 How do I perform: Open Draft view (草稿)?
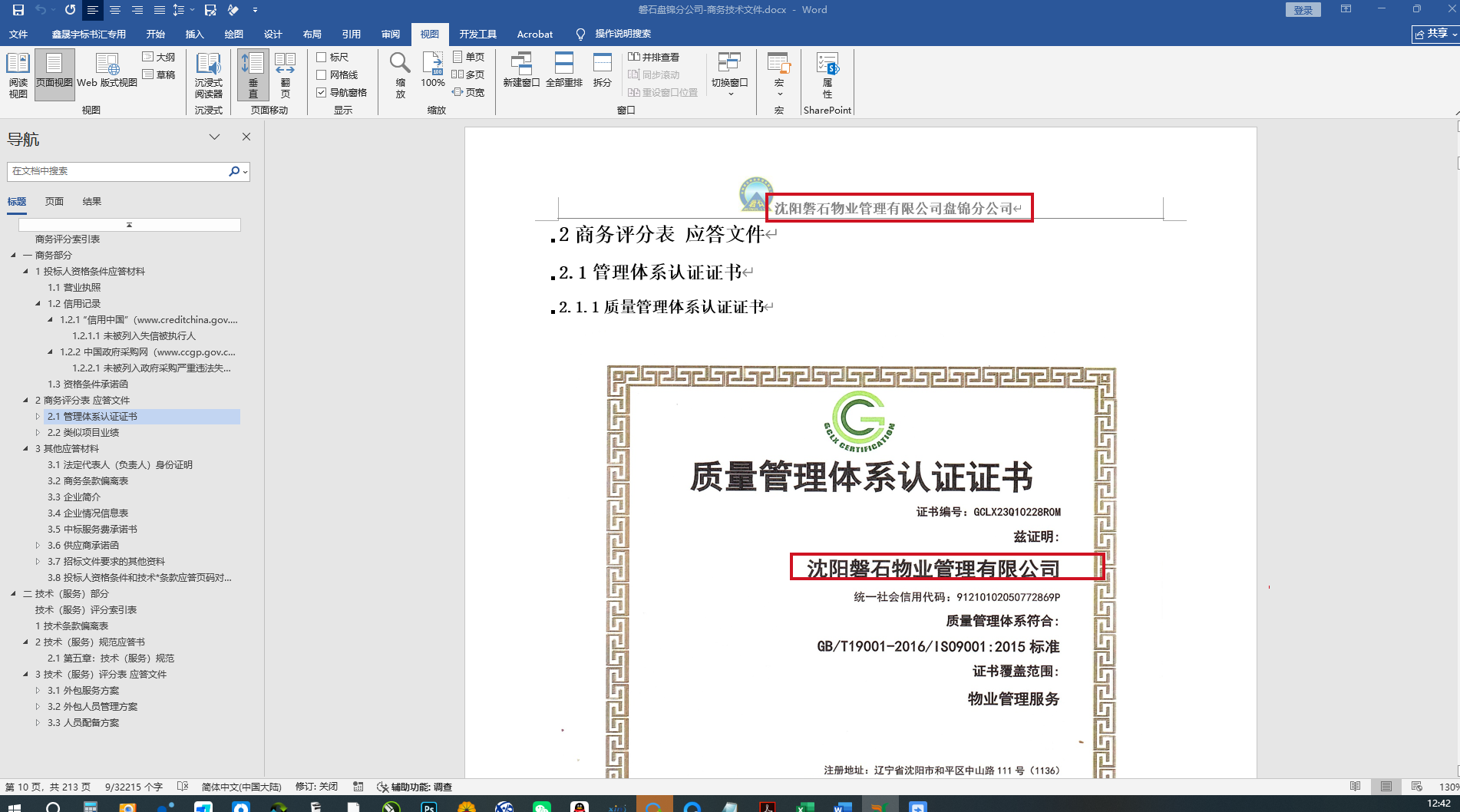click(x=159, y=74)
